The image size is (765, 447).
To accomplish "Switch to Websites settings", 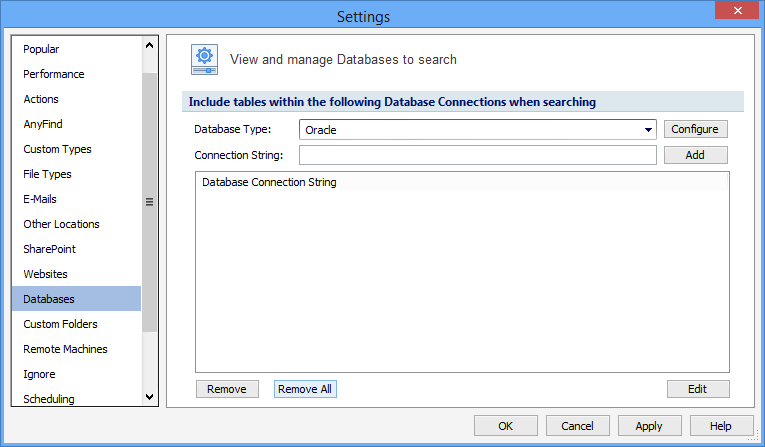I will click(45, 274).
